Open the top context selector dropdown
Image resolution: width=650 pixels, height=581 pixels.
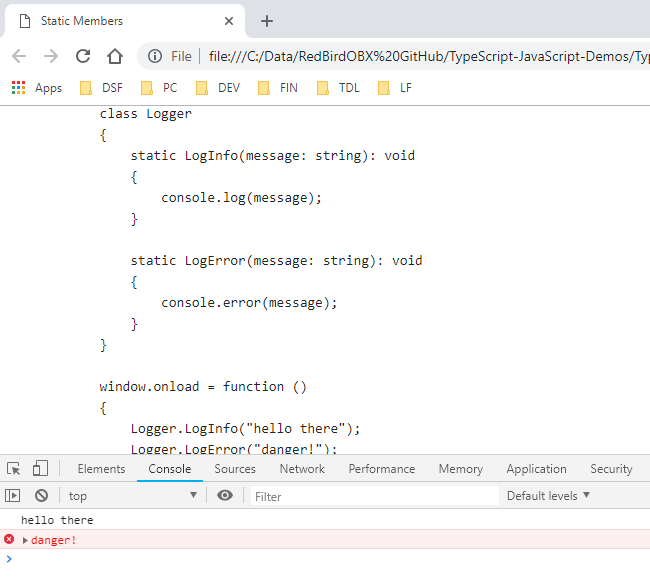pos(132,495)
